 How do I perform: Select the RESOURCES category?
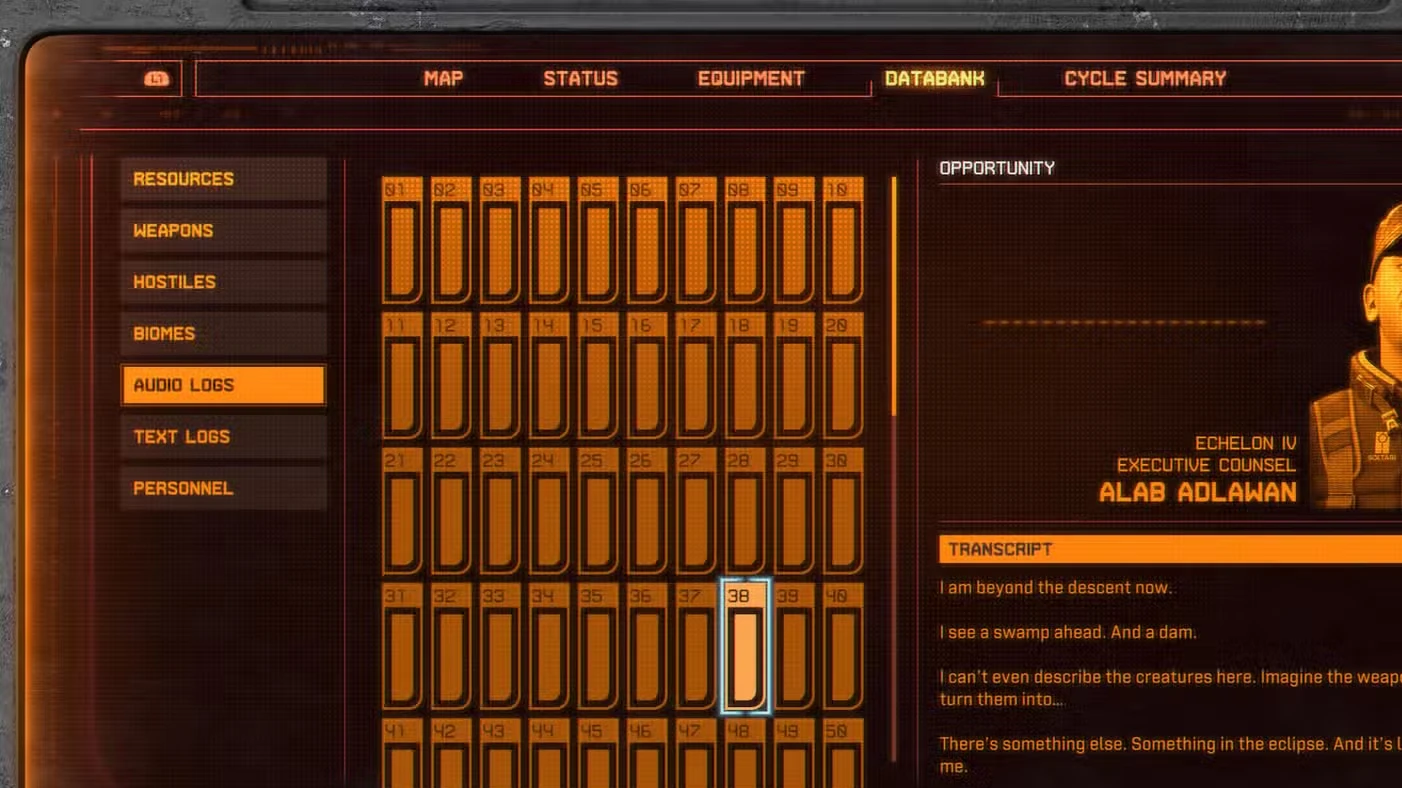[224, 179]
